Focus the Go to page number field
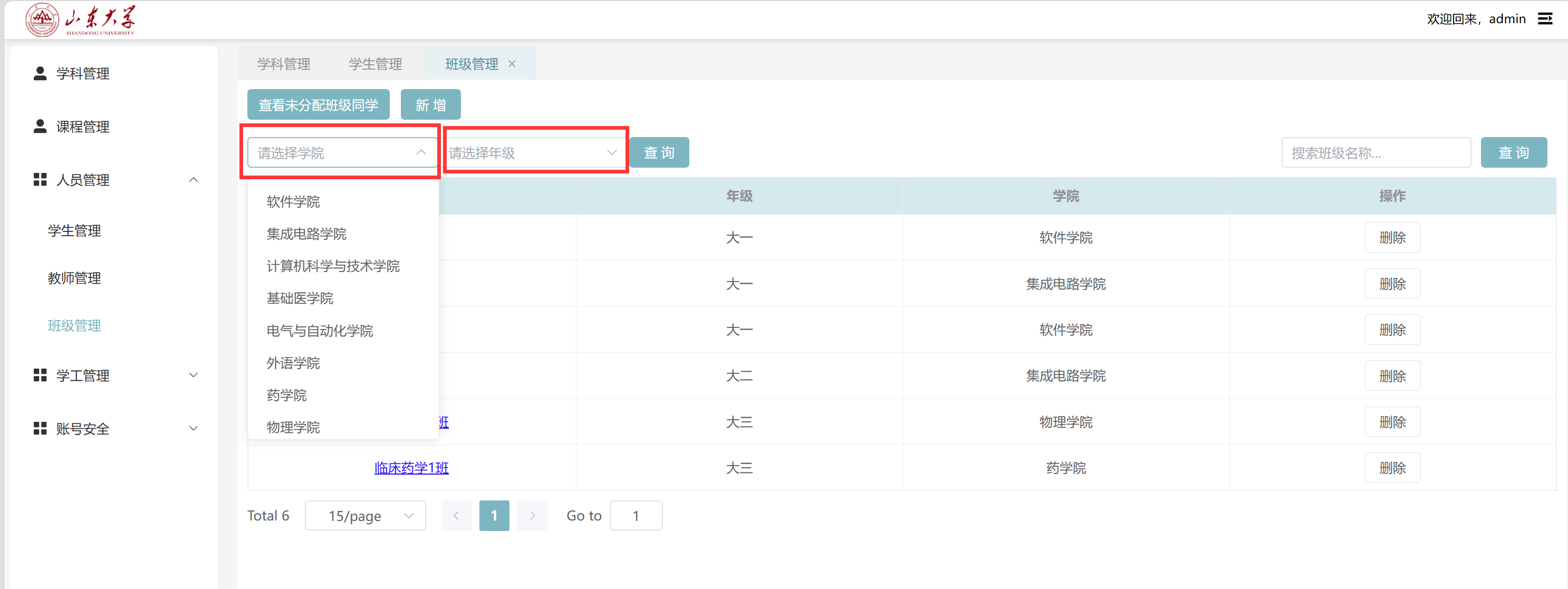This screenshot has width=1568, height=589. [636, 515]
